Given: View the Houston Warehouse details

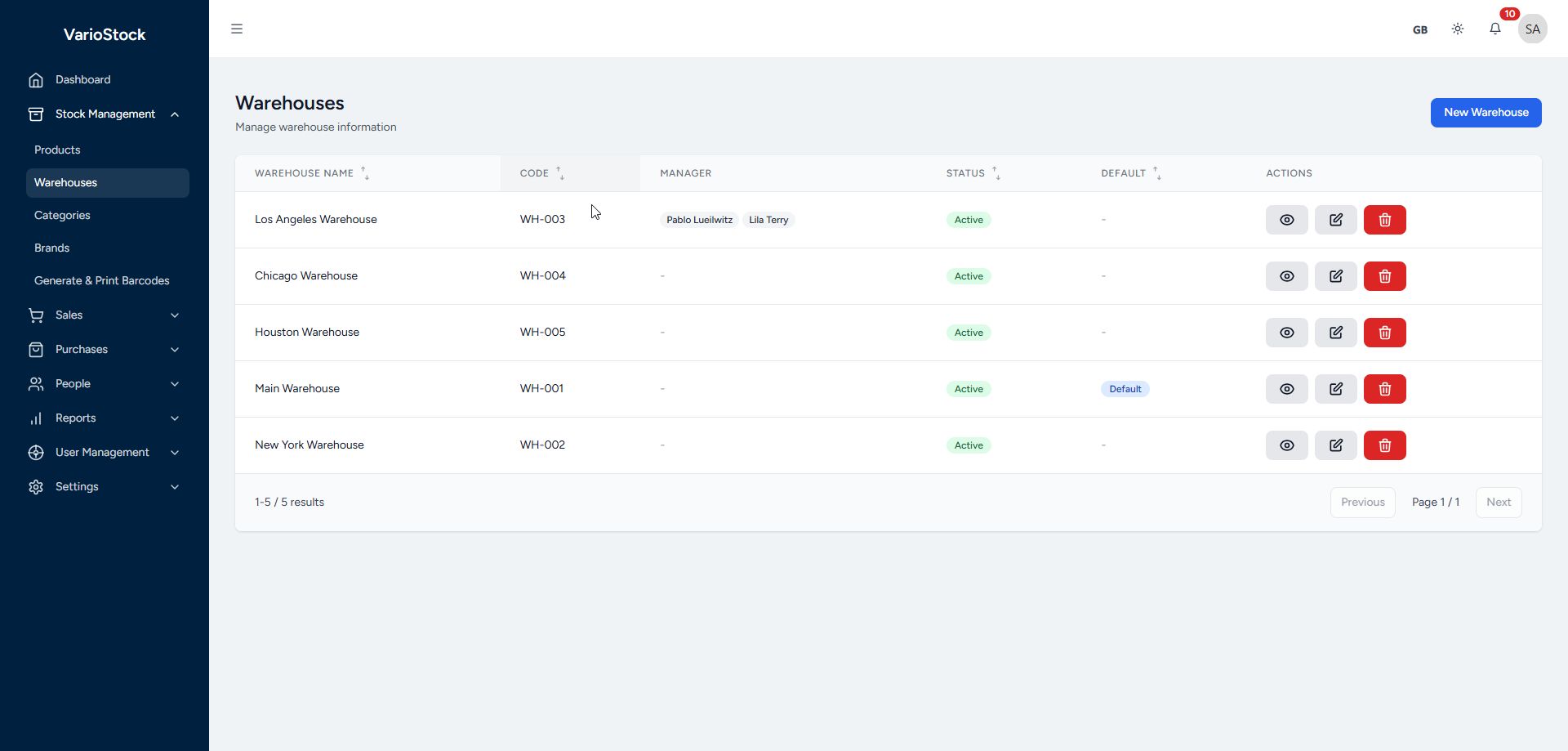Looking at the screenshot, I should pos(1287,333).
